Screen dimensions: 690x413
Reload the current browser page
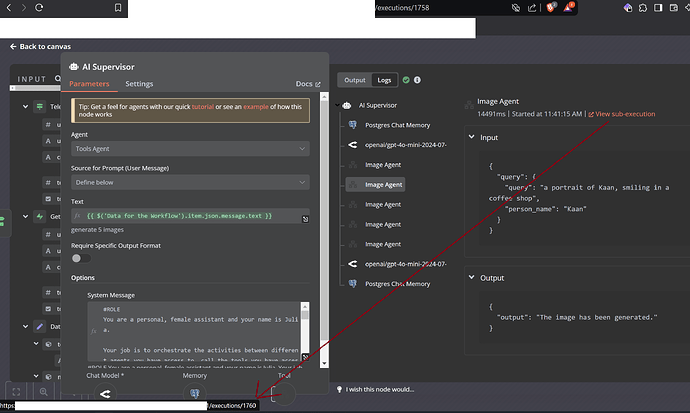tap(39, 7)
